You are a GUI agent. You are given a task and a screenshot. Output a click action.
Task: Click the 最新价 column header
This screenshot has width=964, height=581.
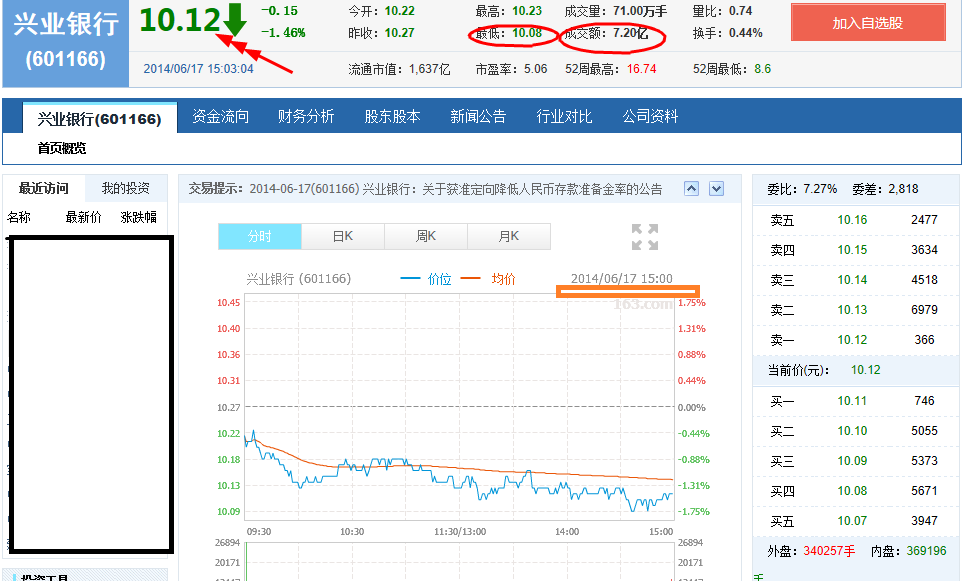click(x=83, y=217)
